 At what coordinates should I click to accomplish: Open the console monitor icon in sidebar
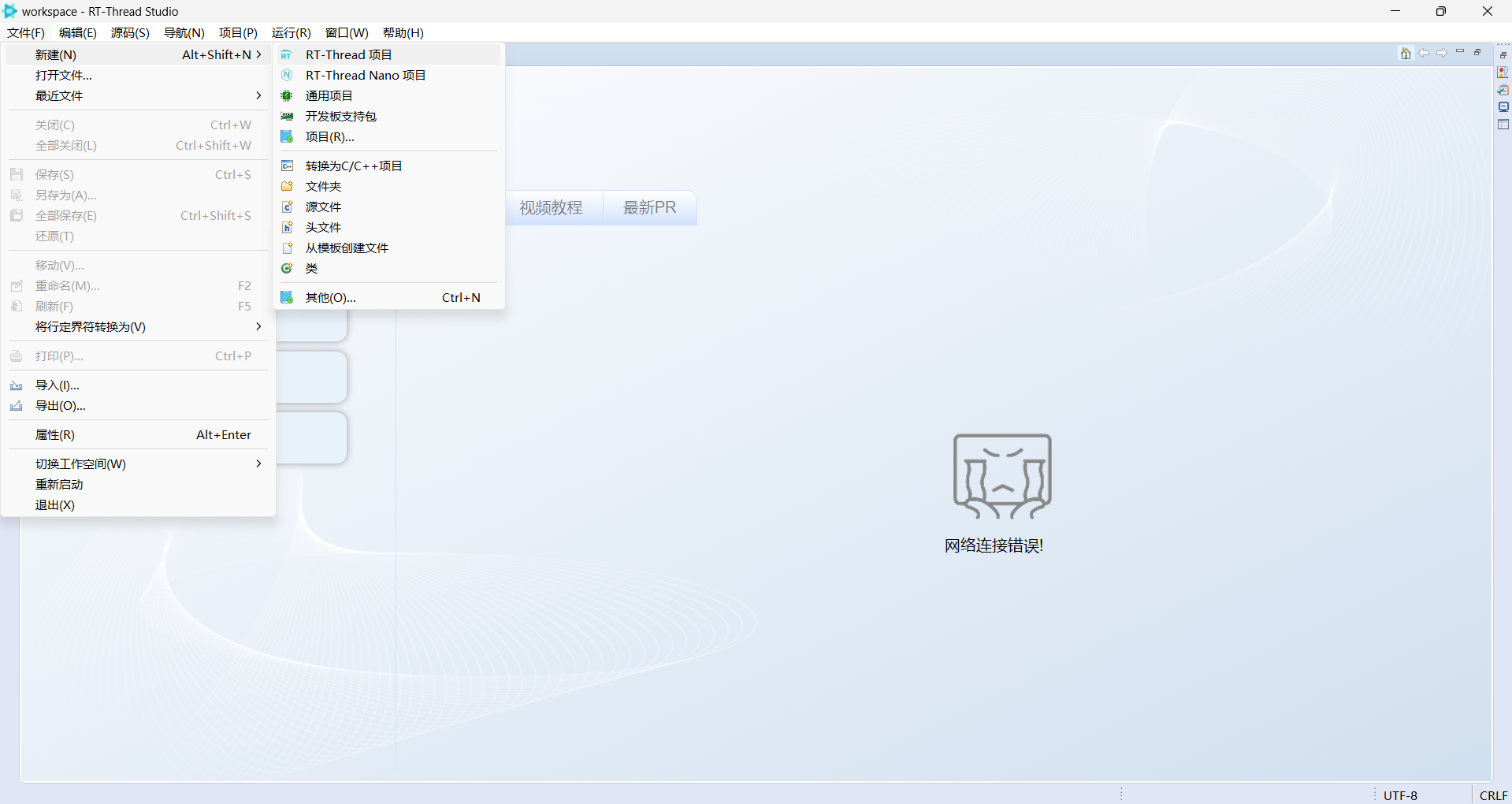[x=1503, y=107]
